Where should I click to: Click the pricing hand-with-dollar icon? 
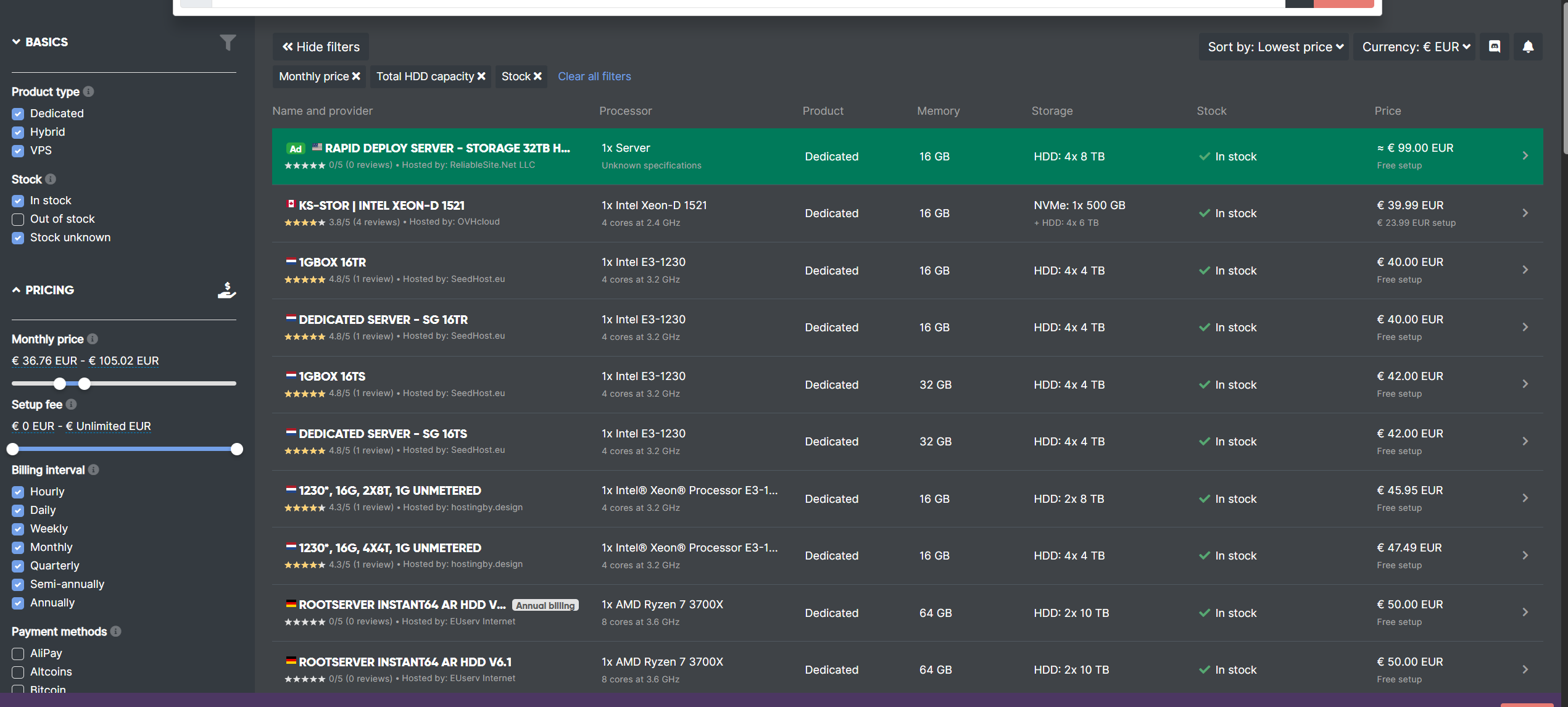pos(227,290)
